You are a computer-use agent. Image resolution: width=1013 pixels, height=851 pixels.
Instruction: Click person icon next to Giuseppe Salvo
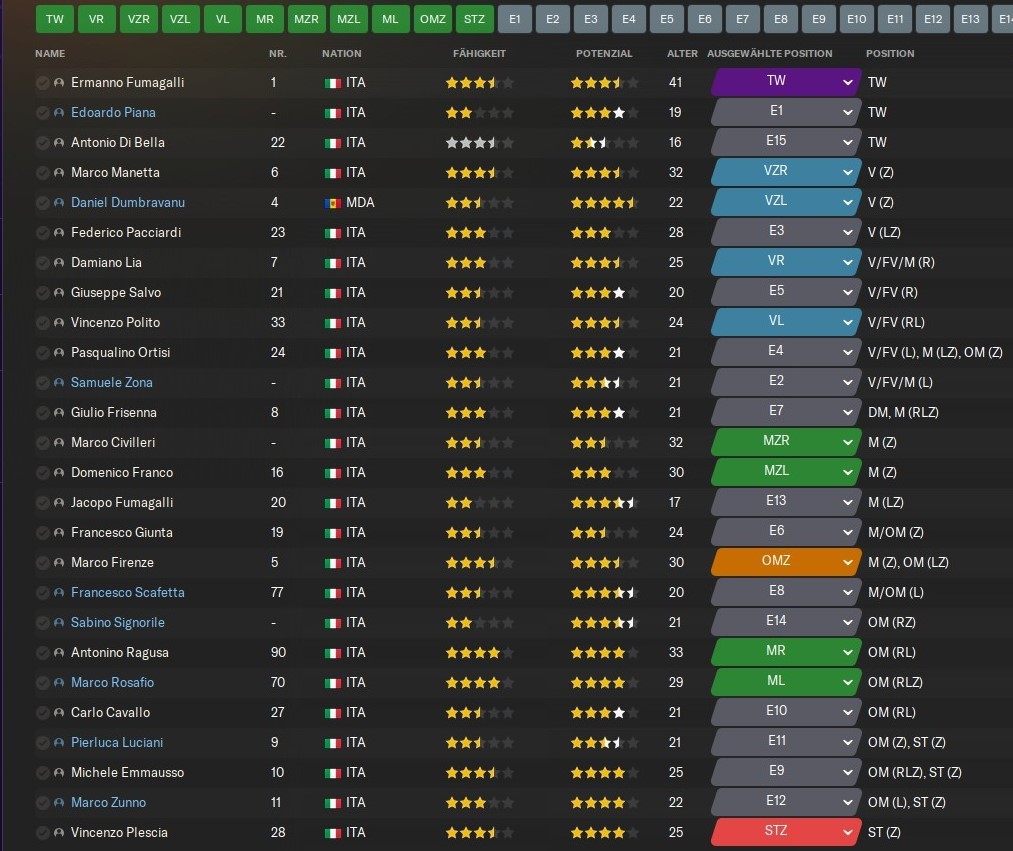59,293
